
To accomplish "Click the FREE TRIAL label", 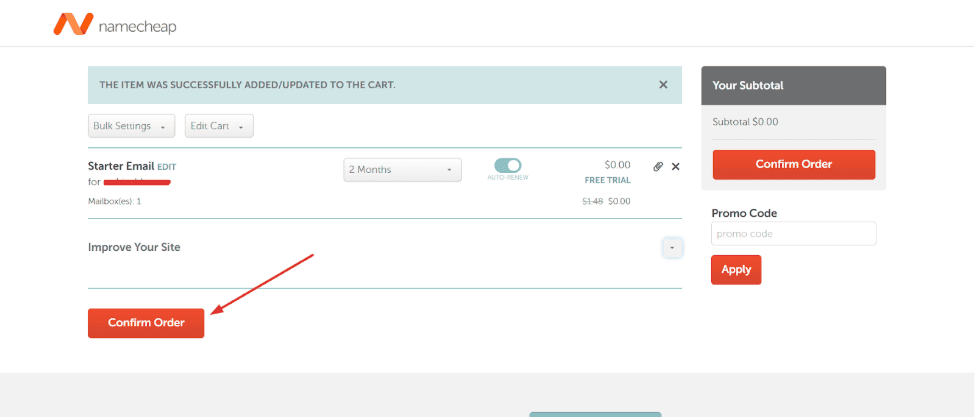I will pos(608,180).
